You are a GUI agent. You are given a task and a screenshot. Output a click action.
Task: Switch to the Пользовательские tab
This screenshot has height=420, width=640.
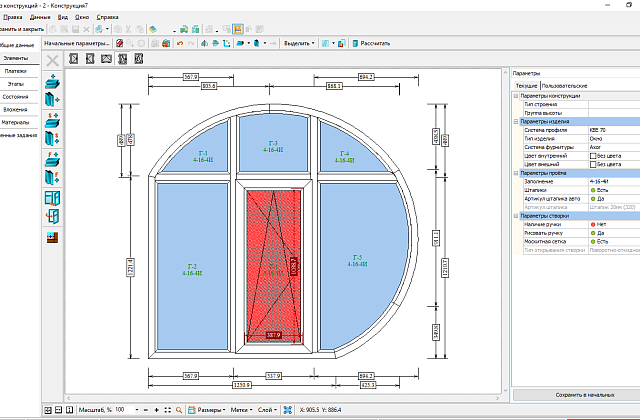pos(564,86)
